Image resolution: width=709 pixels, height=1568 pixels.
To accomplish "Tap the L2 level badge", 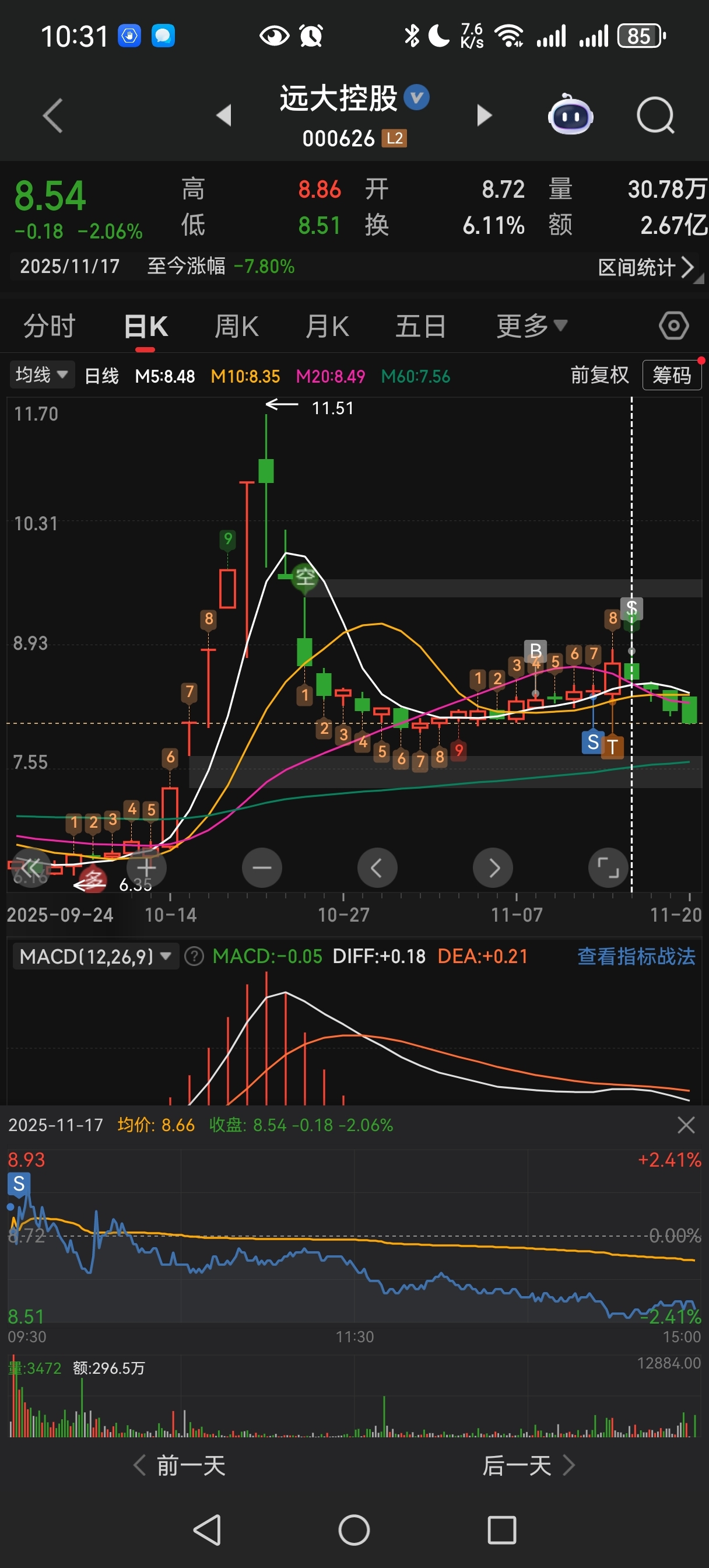I will coord(394,138).
